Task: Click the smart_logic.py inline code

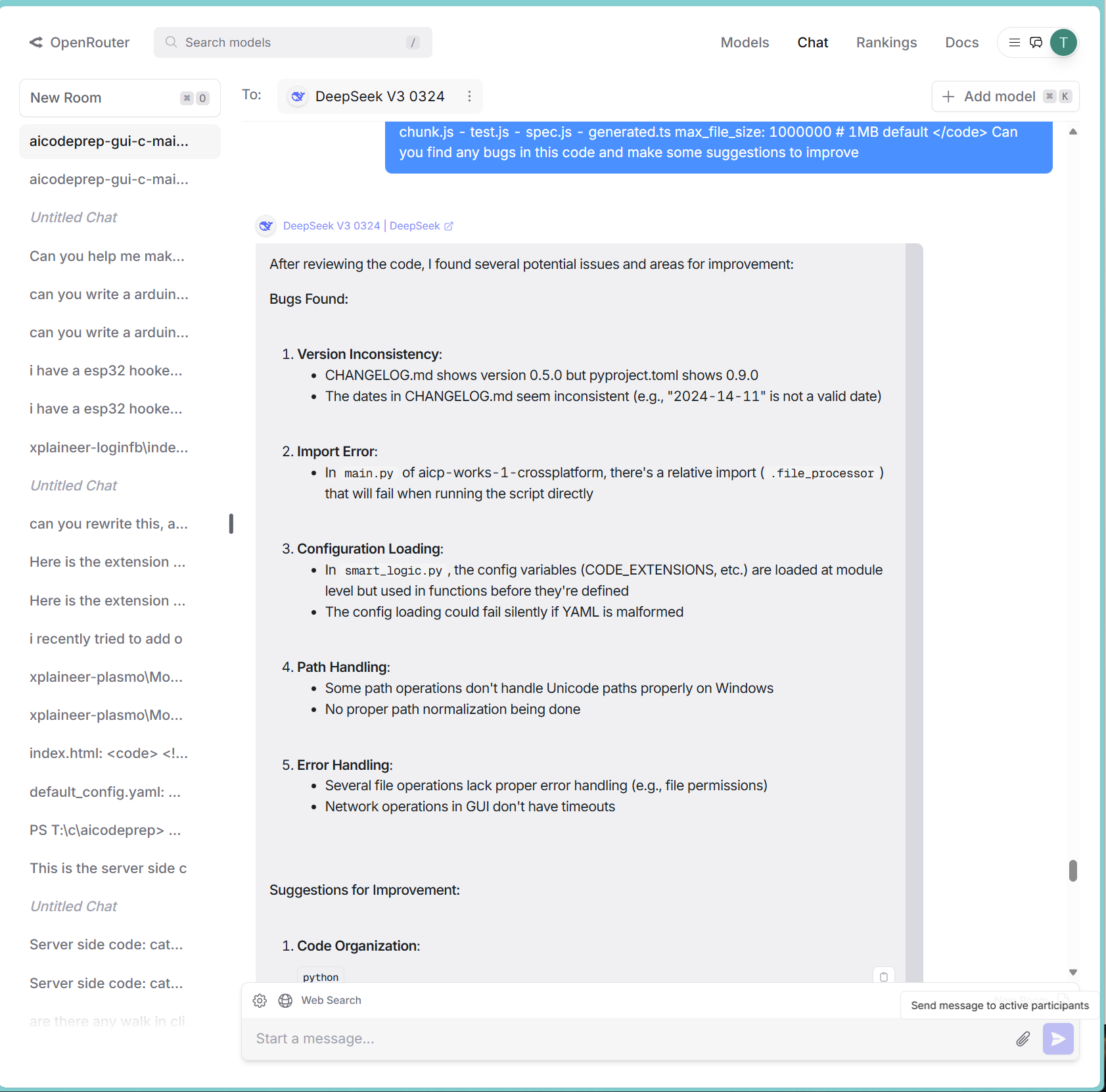Action: point(394,571)
